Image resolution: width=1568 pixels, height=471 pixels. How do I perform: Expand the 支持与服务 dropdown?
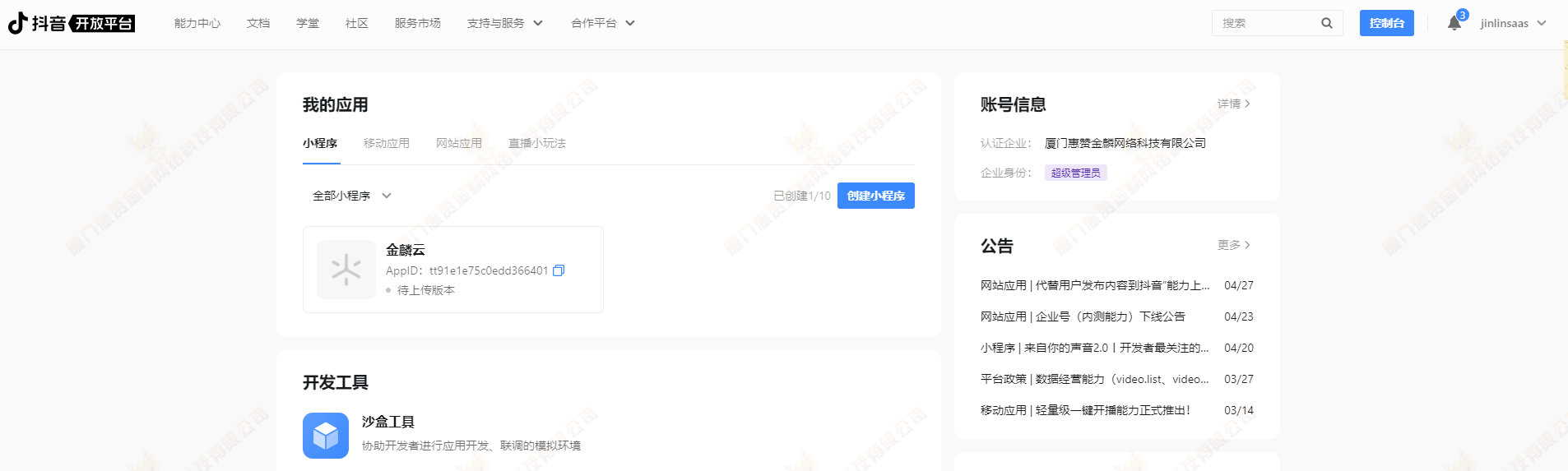pyautogui.click(x=505, y=23)
